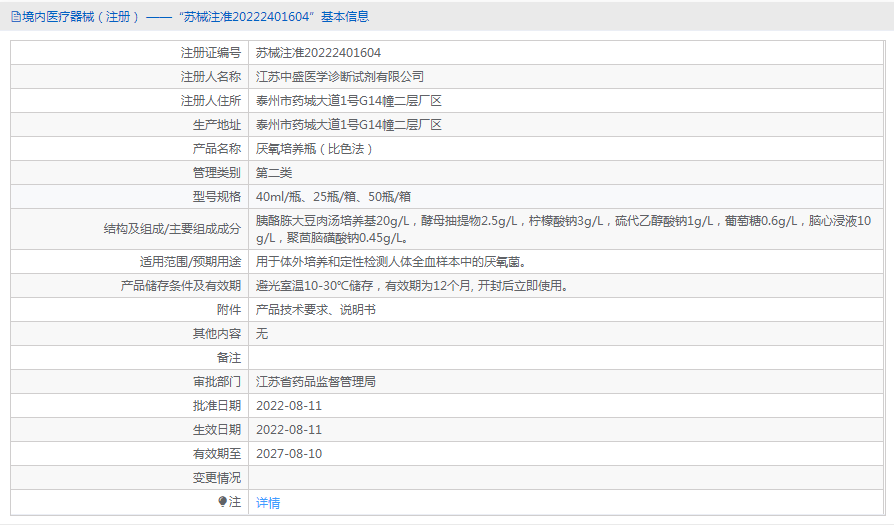Click the label 批准日期
Image resolution: width=894 pixels, height=525 pixels.
point(217,406)
